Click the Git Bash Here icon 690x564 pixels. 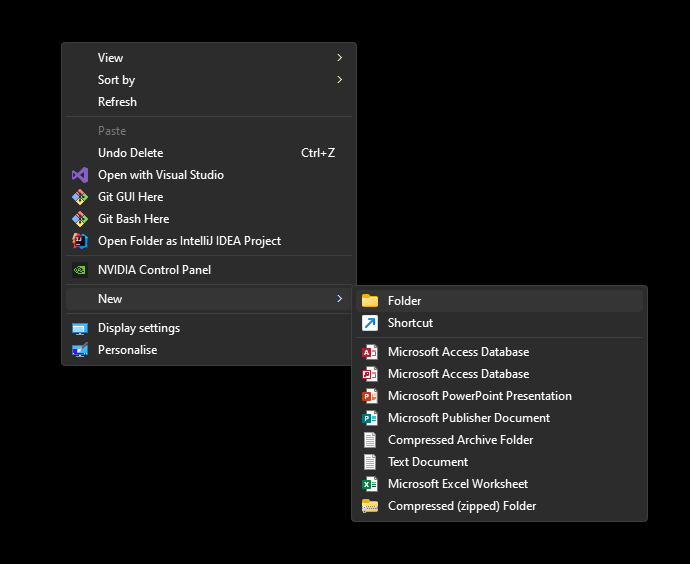(80, 219)
